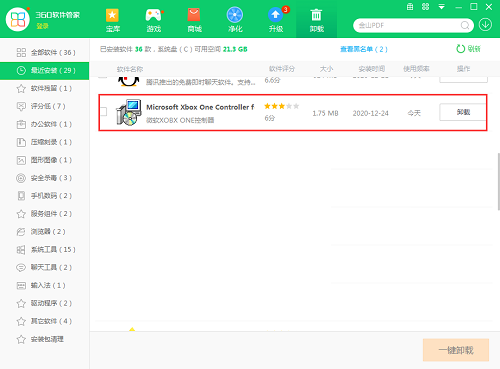500x369 pixels.
Task: Click the phone icon beside 手机数码
Action: (21, 196)
